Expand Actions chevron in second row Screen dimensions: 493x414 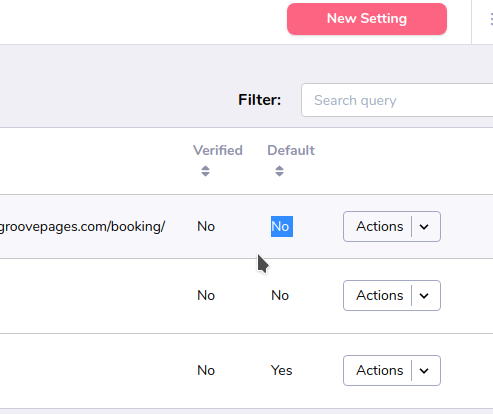point(424,296)
